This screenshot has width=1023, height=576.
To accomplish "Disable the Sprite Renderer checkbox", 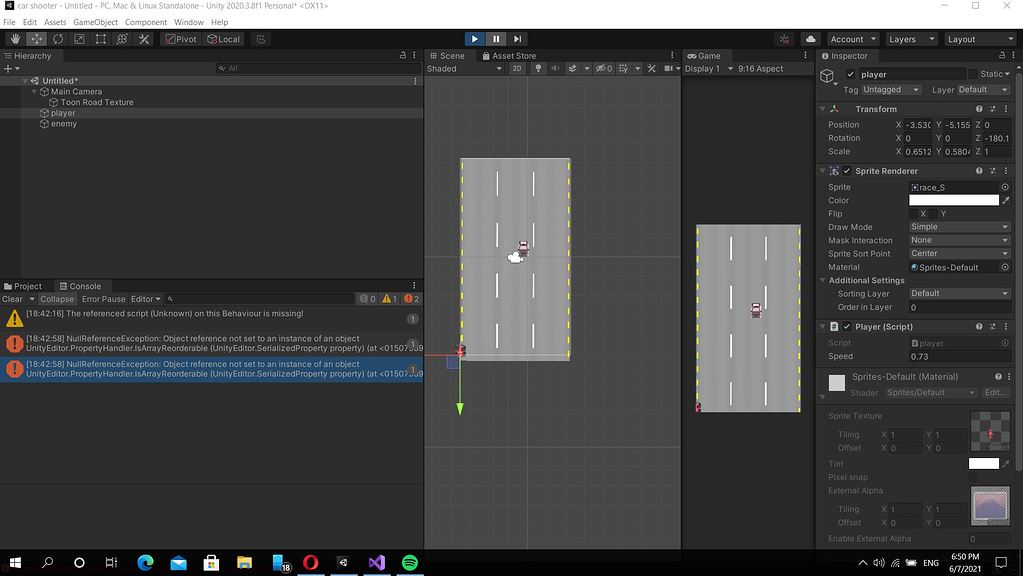I will tap(847, 171).
